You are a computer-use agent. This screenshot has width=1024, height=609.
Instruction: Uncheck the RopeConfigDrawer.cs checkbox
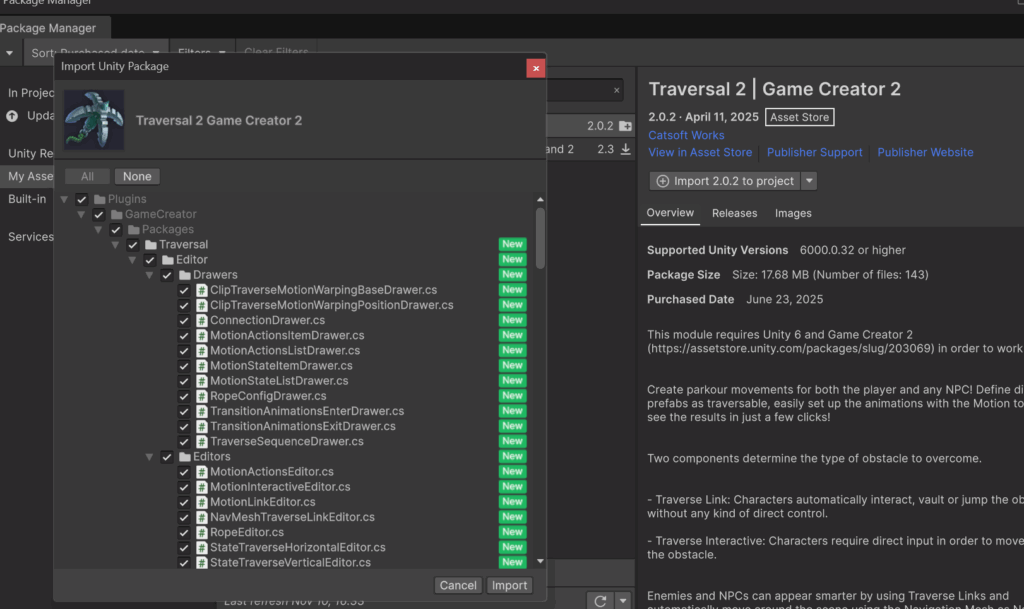(x=184, y=396)
